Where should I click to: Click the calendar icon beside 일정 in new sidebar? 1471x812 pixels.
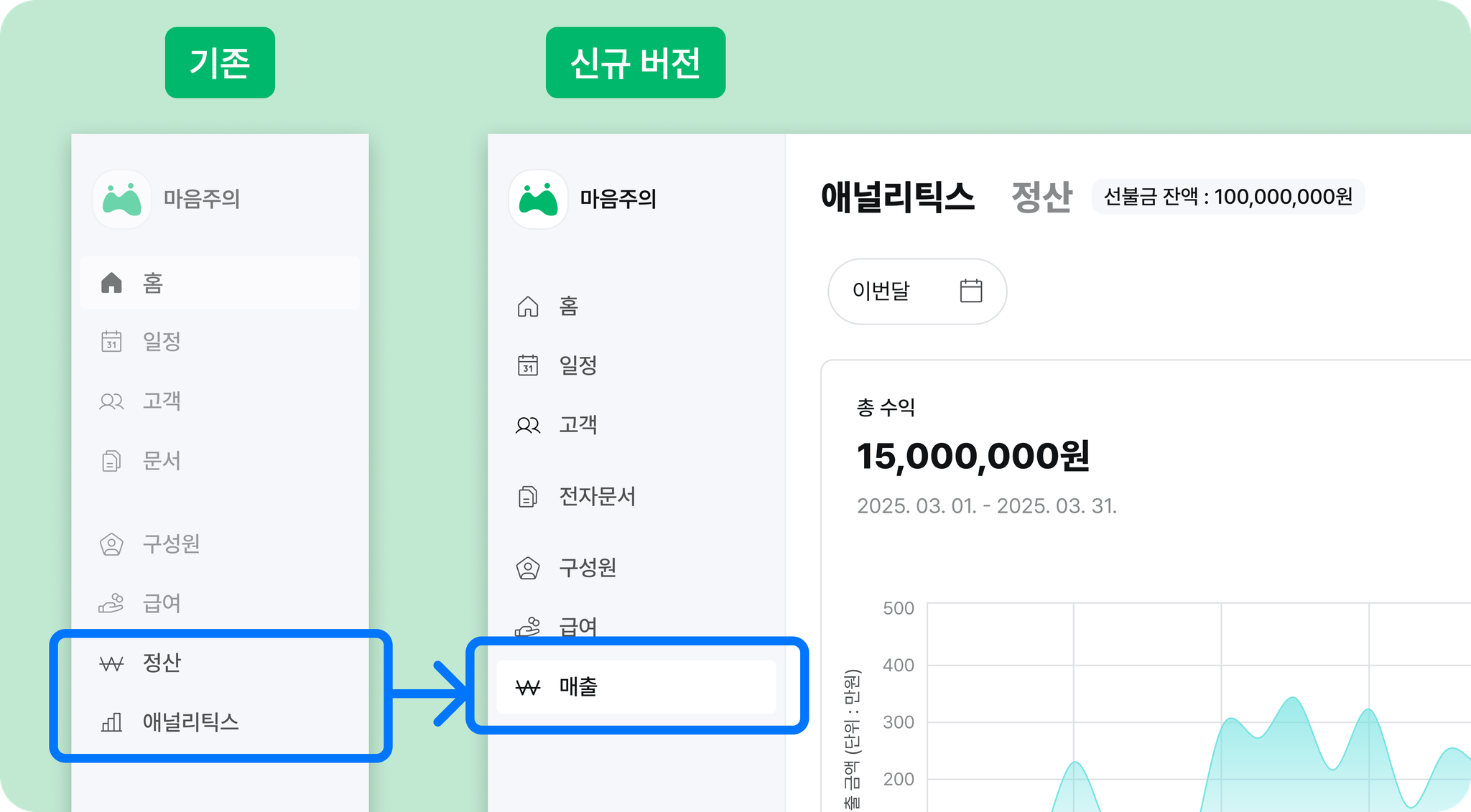click(528, 365)
